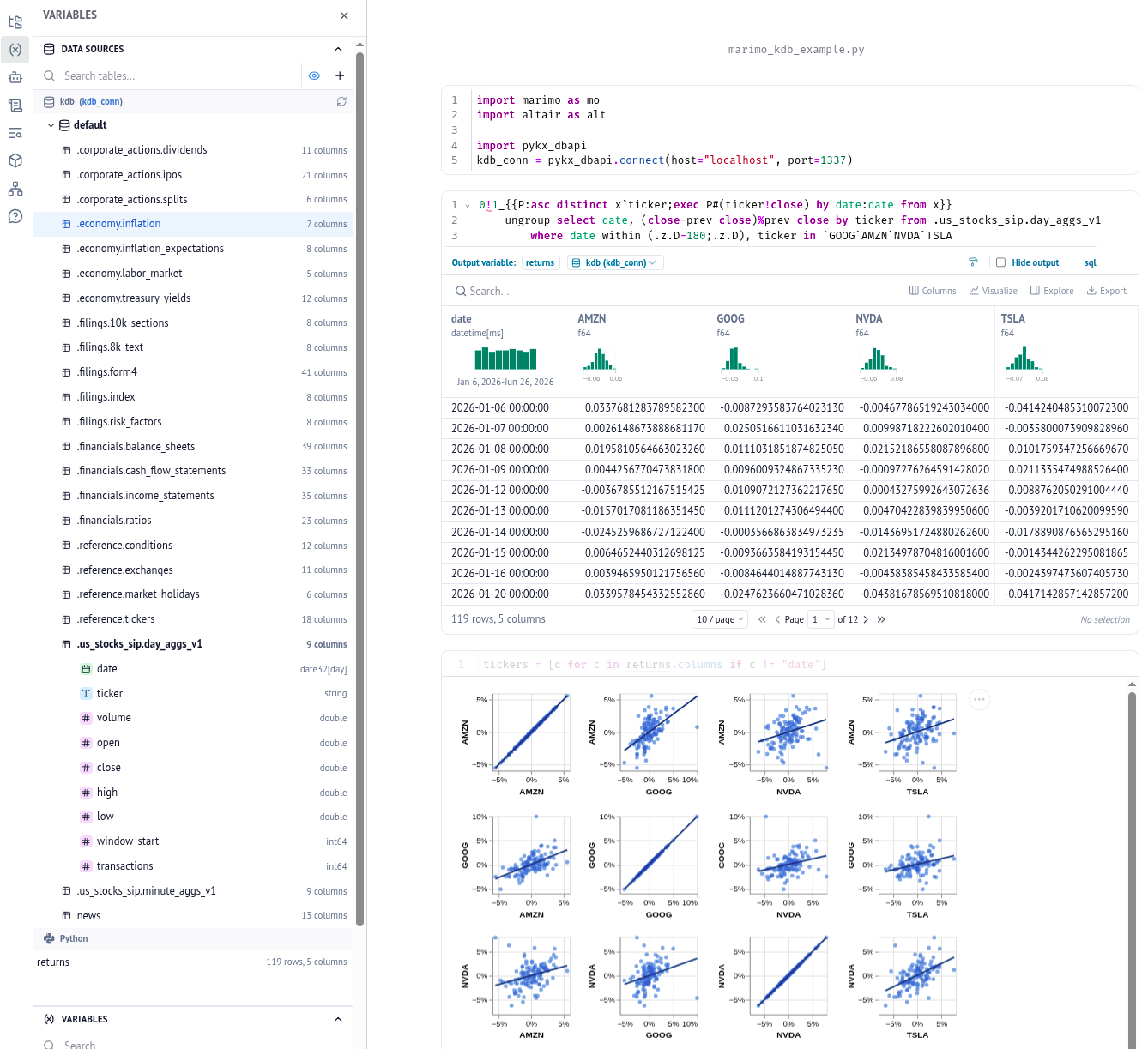Screen dimensions: 1148x1049
Task: Collapse the default schema tree node
Action: (51, 125)
